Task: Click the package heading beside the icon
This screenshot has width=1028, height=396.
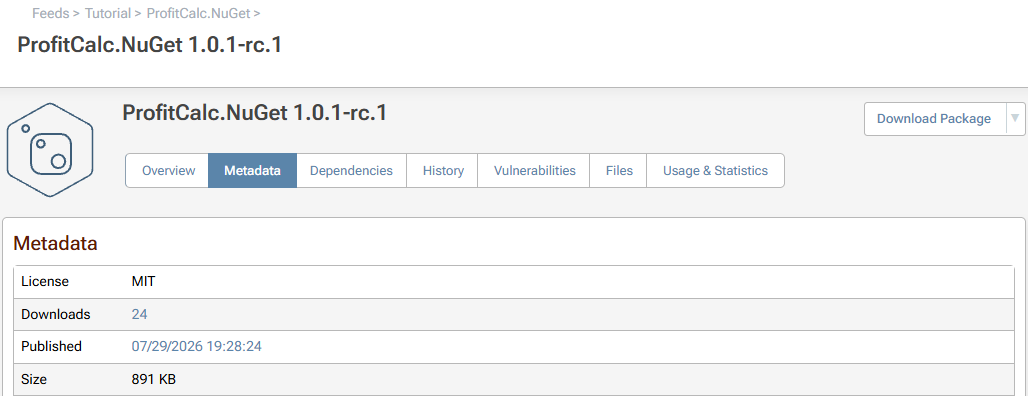Action: pyautogui.click(x=255, y=113)
